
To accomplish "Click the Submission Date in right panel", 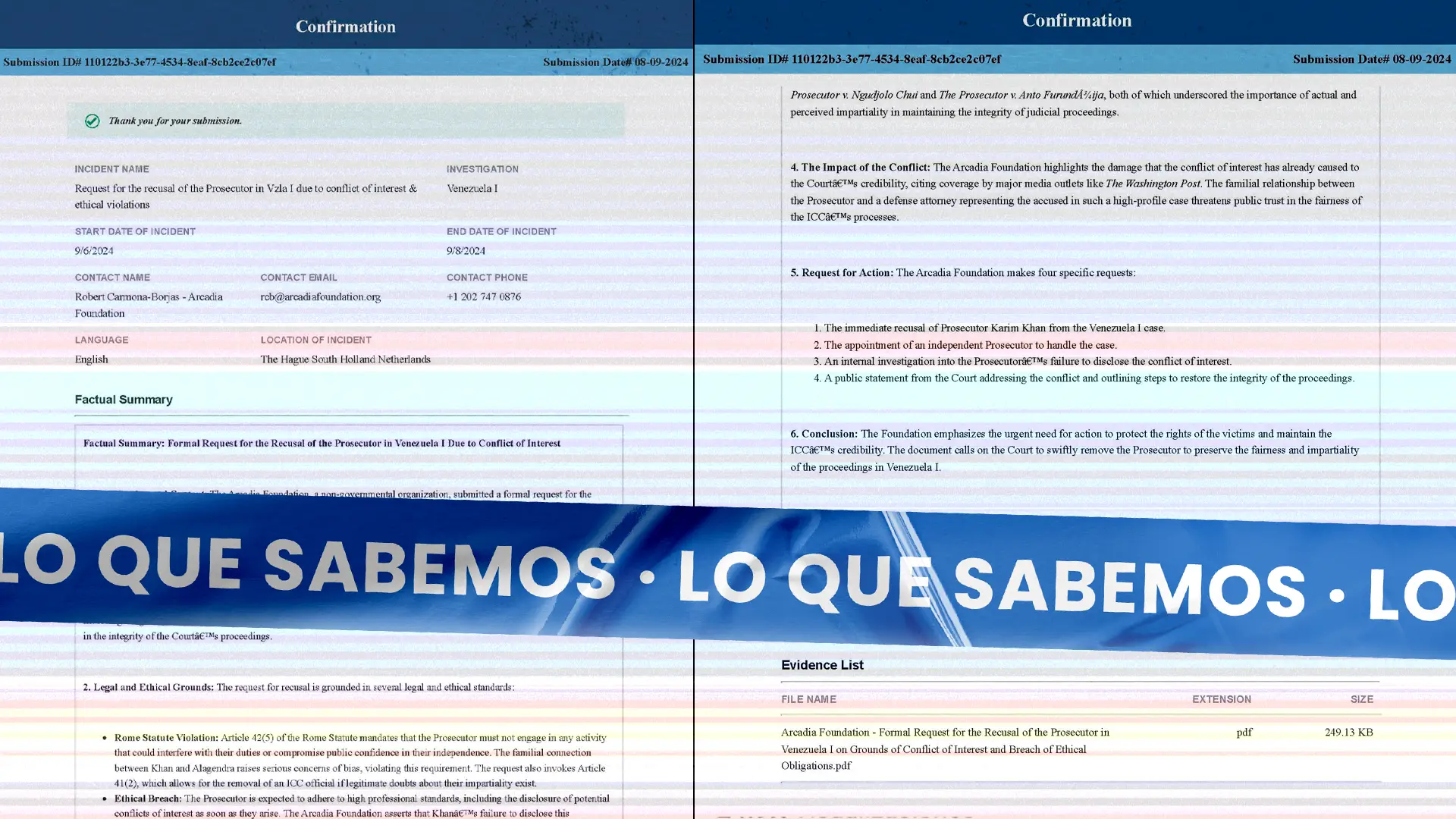I will pyautogui.click(x=1371, y=59).
